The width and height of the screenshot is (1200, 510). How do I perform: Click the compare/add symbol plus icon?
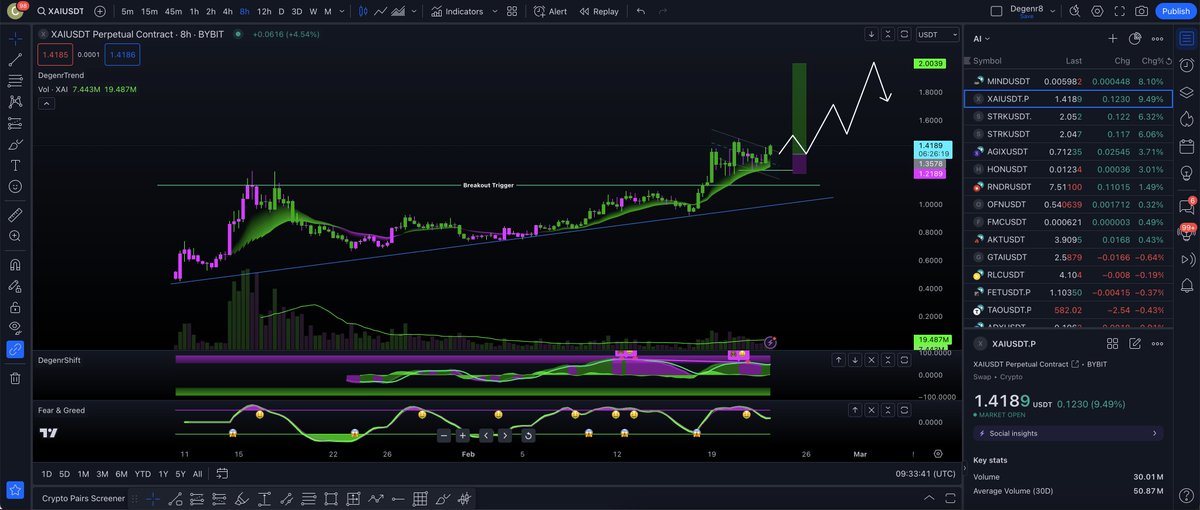pos(100,11)
